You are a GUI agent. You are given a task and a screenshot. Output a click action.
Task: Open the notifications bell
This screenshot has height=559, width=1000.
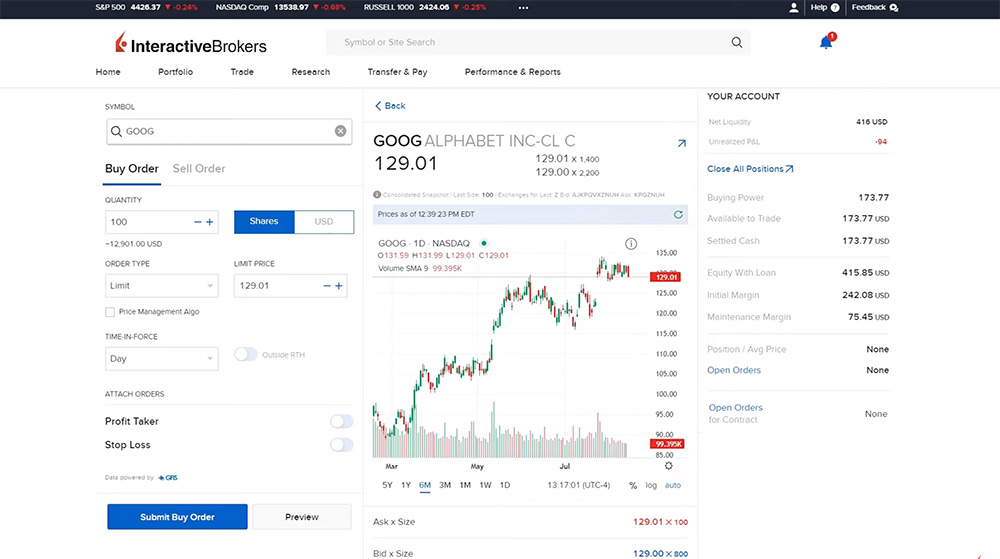pos(827,42)
